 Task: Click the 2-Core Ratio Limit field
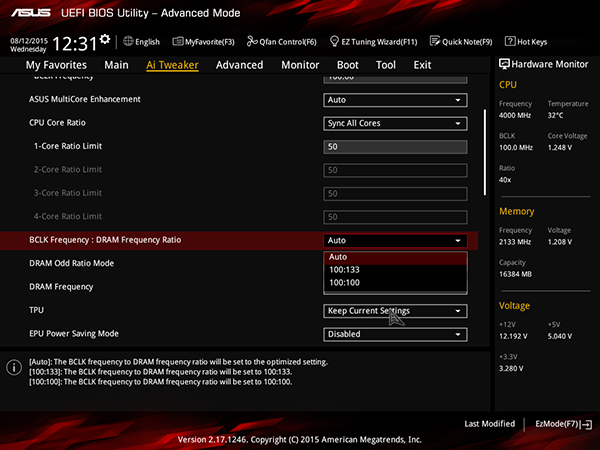[395, 170]
